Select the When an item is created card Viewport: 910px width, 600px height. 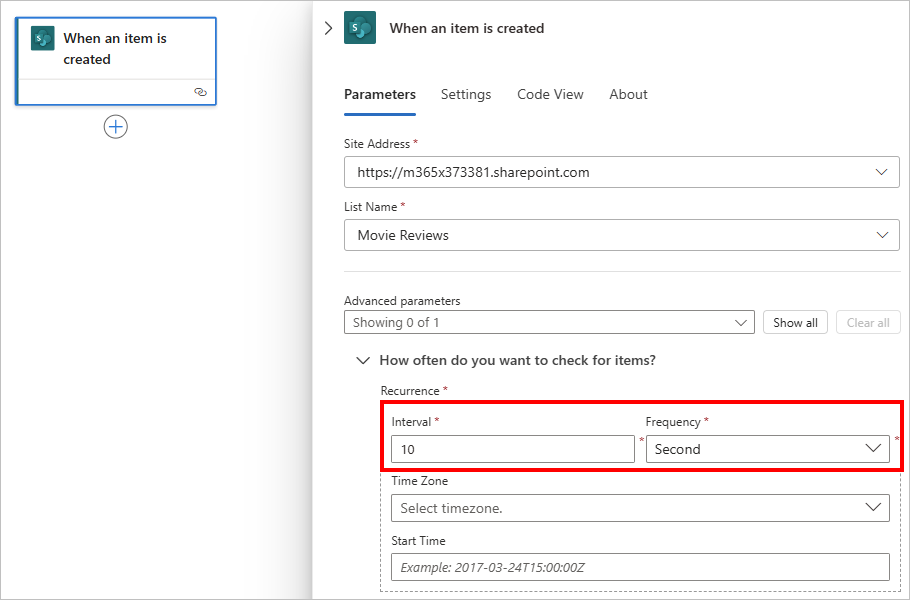click(115, 48)
